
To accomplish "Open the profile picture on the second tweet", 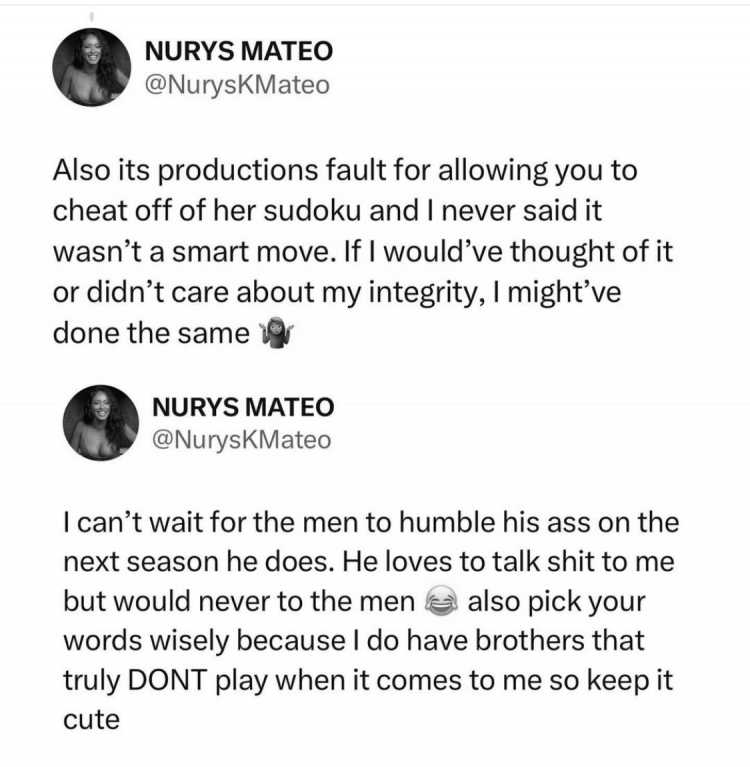I will (x=101, y=423).
